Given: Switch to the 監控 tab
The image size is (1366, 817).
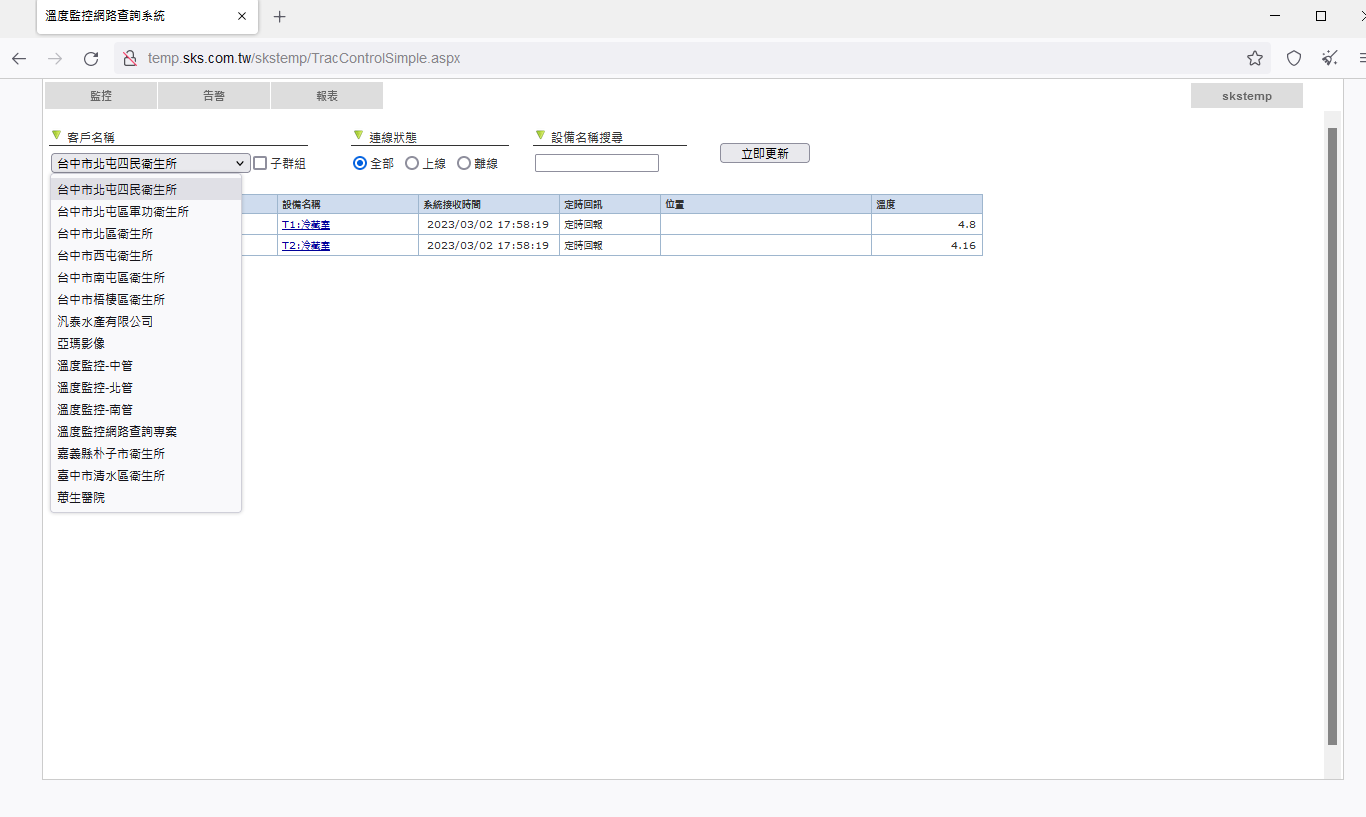Looking at the screenshot, I should [101, 96].
